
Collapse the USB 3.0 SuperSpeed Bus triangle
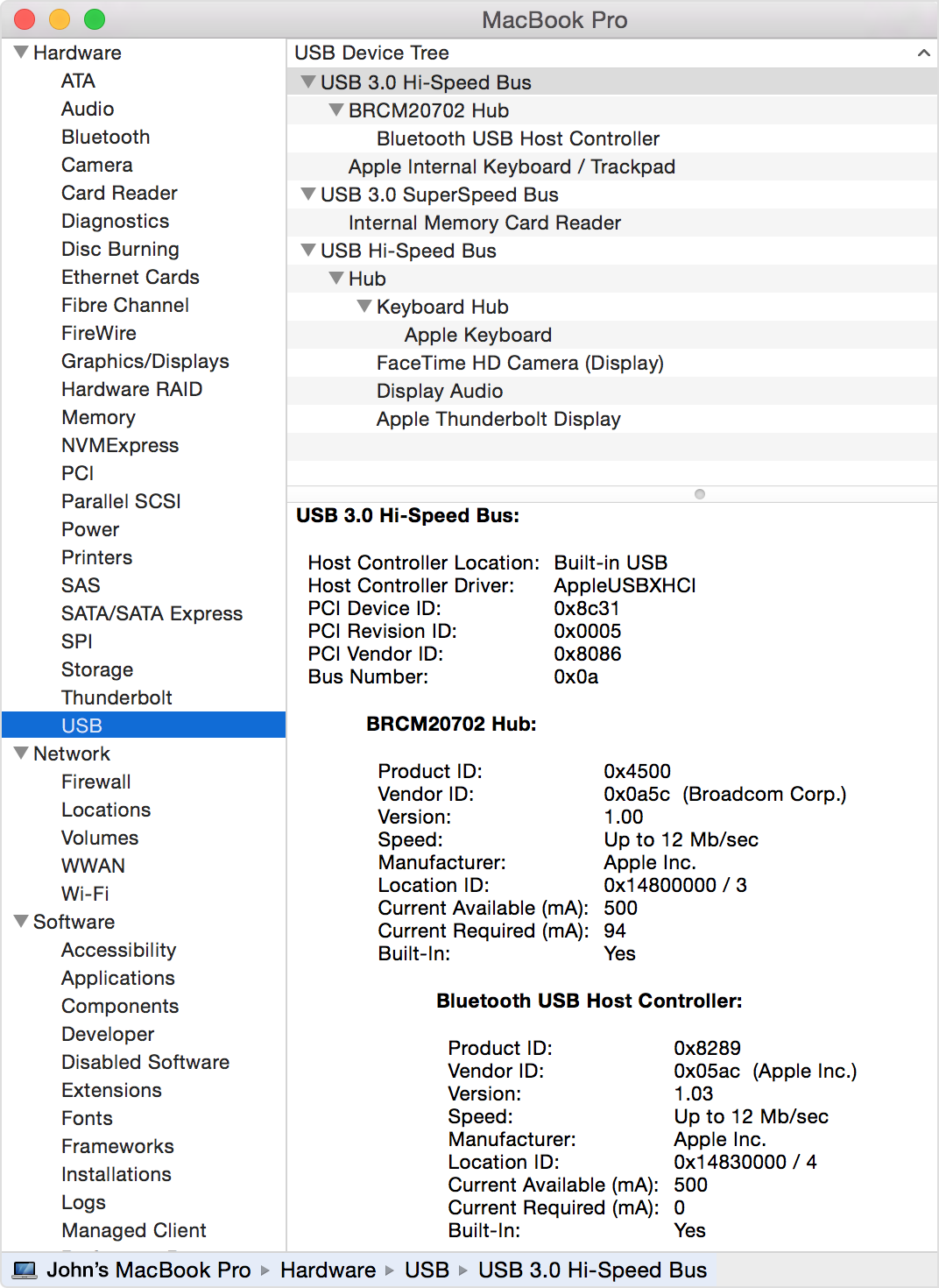(x=308, y=195)
